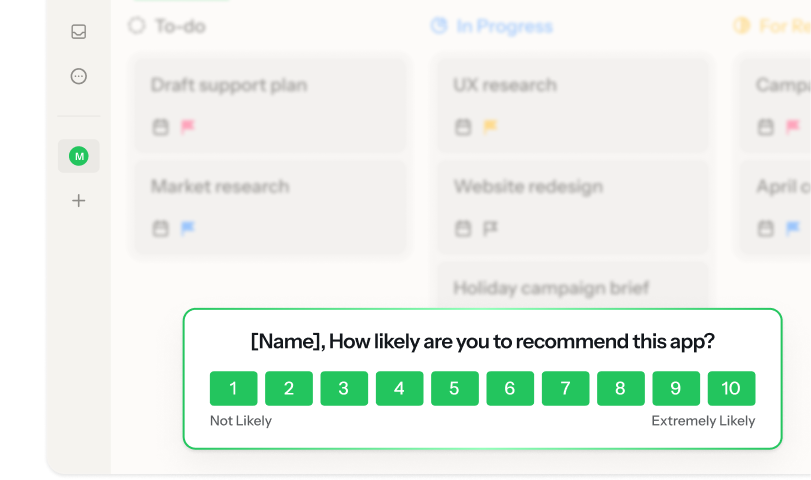
Task: Click calendar icon on Website redesign card
Action: [463, 229]
